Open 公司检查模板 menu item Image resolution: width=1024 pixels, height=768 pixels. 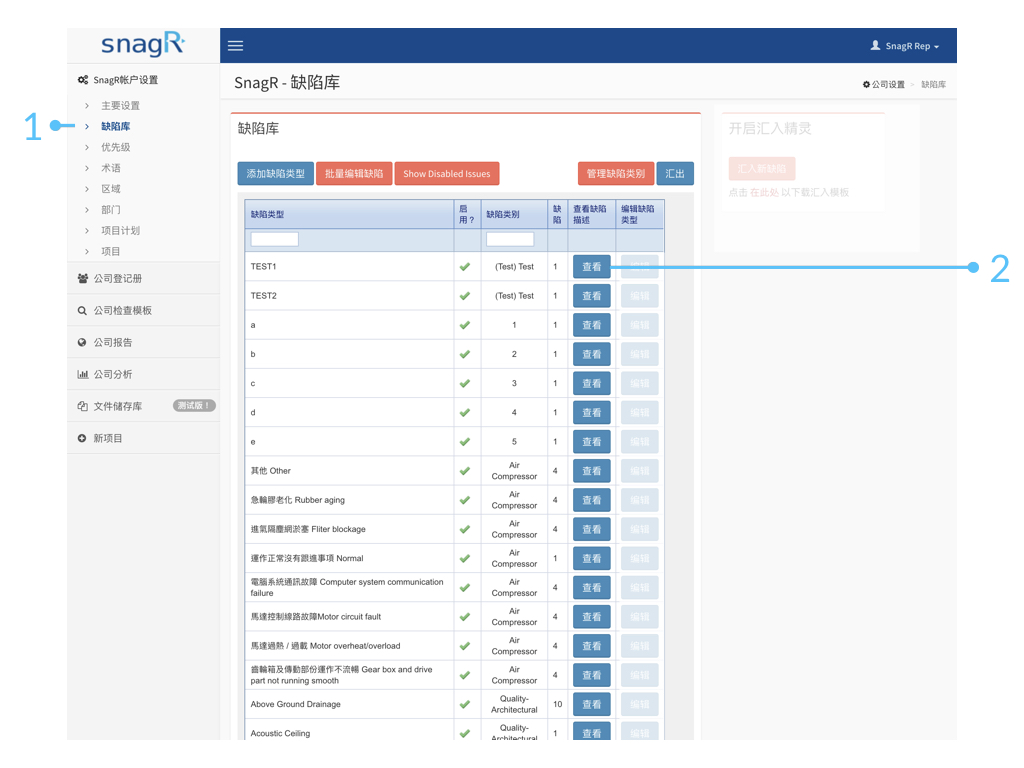[x=143, y=310]
